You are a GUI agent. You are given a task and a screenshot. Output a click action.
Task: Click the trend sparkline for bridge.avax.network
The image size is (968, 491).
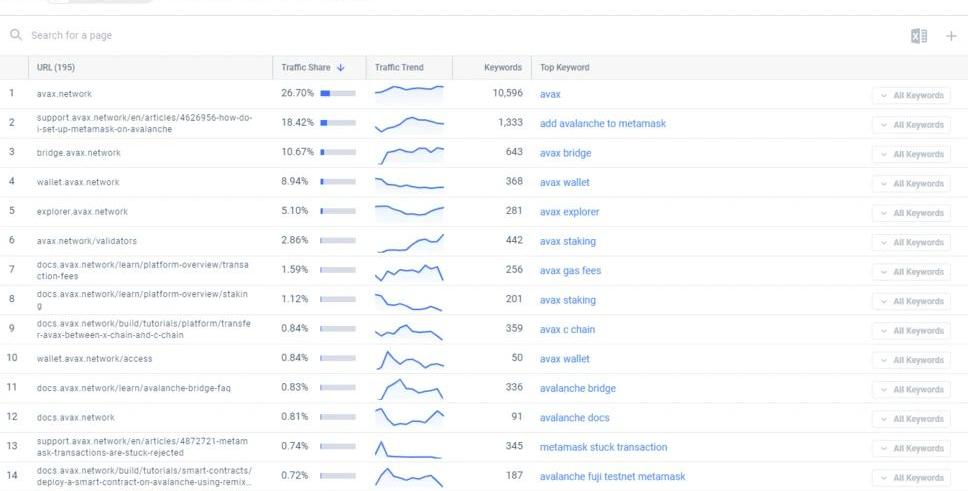[x=409, y=153]
